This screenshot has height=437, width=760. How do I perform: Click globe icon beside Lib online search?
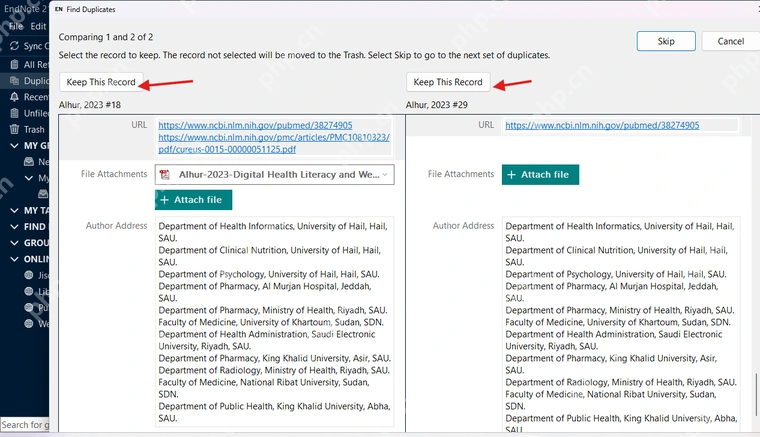click(29, 291)
